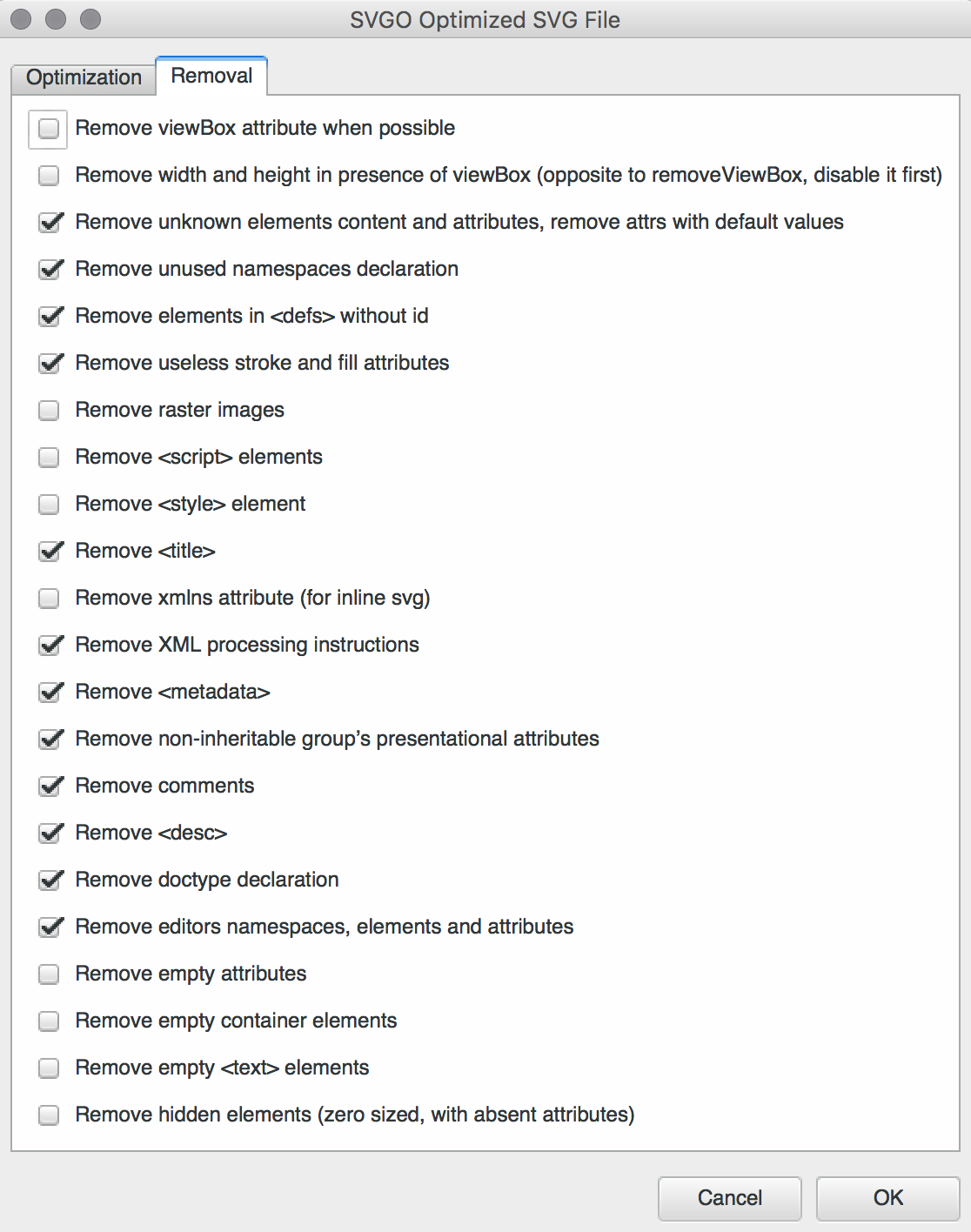Check Remove width and height option
Screen dimensions: 971x1232
pyautogui.click(x=49, y=176)
